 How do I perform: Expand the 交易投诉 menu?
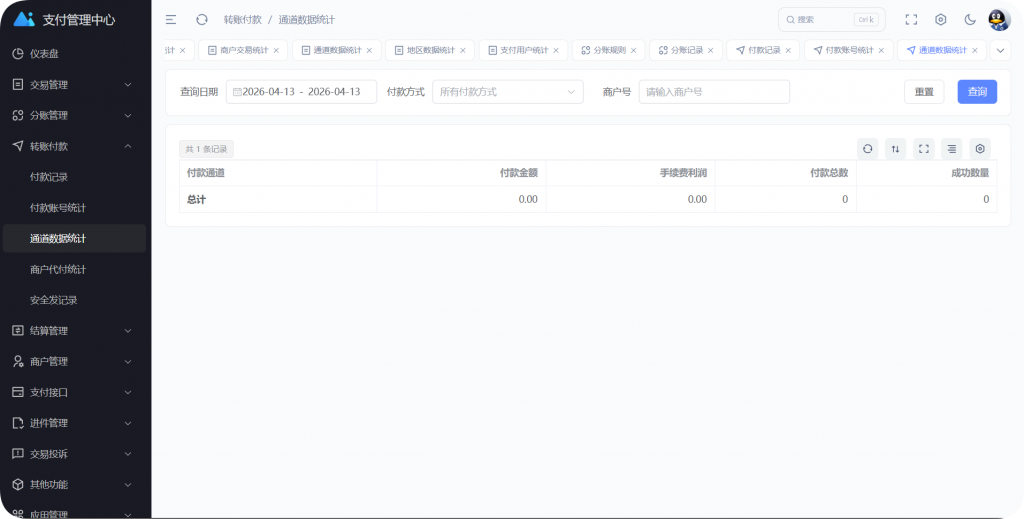pos(74,454)
